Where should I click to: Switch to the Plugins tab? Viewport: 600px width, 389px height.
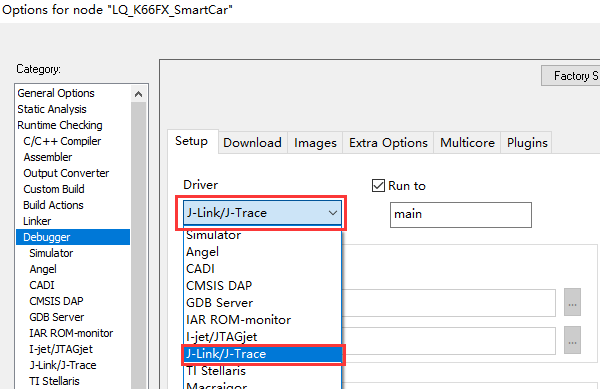(527, 143)
